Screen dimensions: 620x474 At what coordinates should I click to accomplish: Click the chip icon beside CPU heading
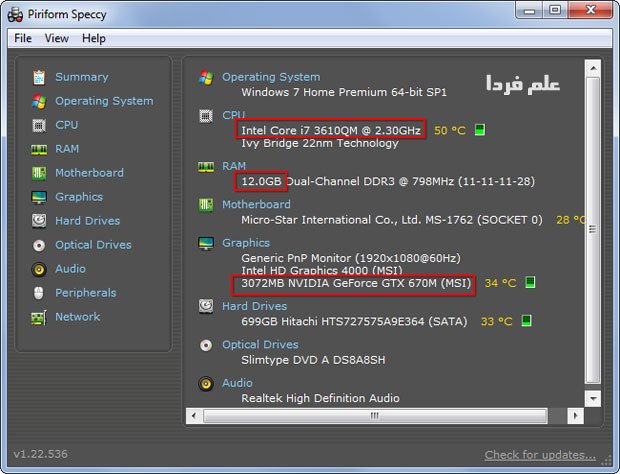[206, 116]
